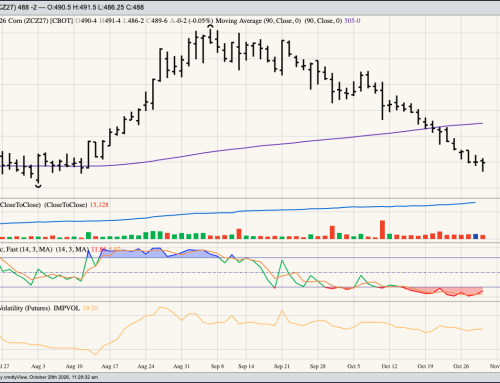500x383 pixels.
Task: Click the "Fast (14, 3, MA)" stochastic label
Action: 29,249
